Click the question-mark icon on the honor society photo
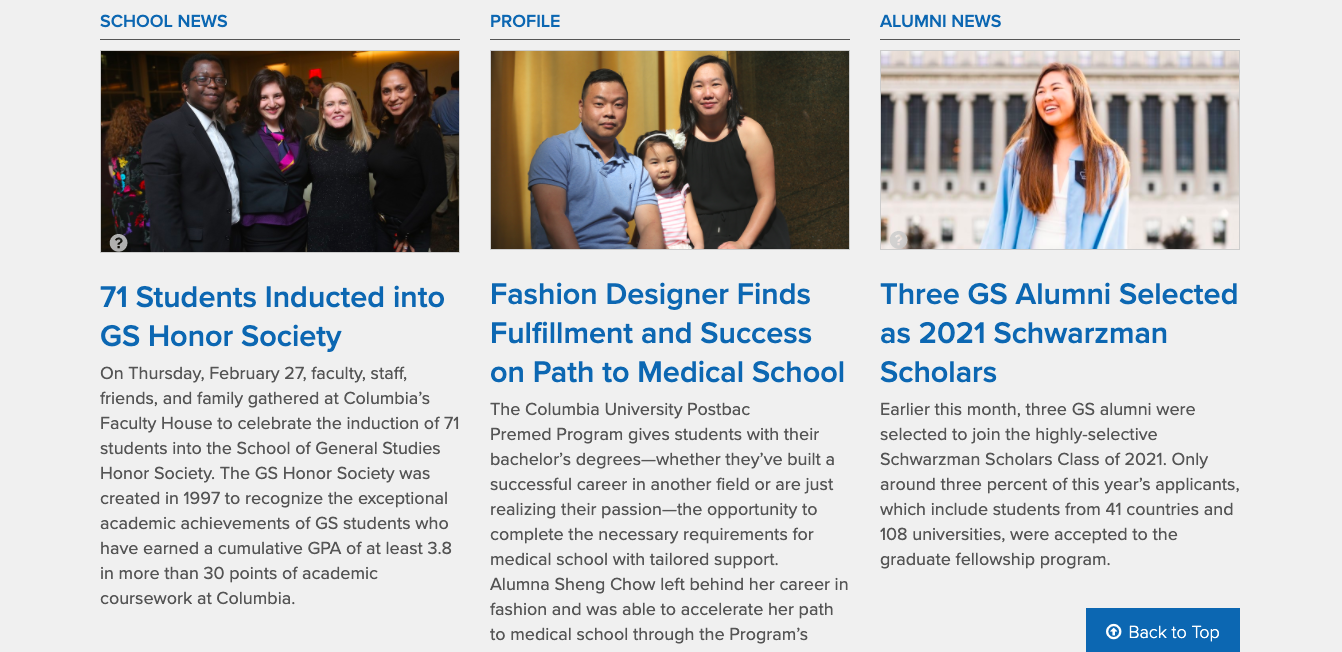This screenshot has height=652, width=1342. 119,242
